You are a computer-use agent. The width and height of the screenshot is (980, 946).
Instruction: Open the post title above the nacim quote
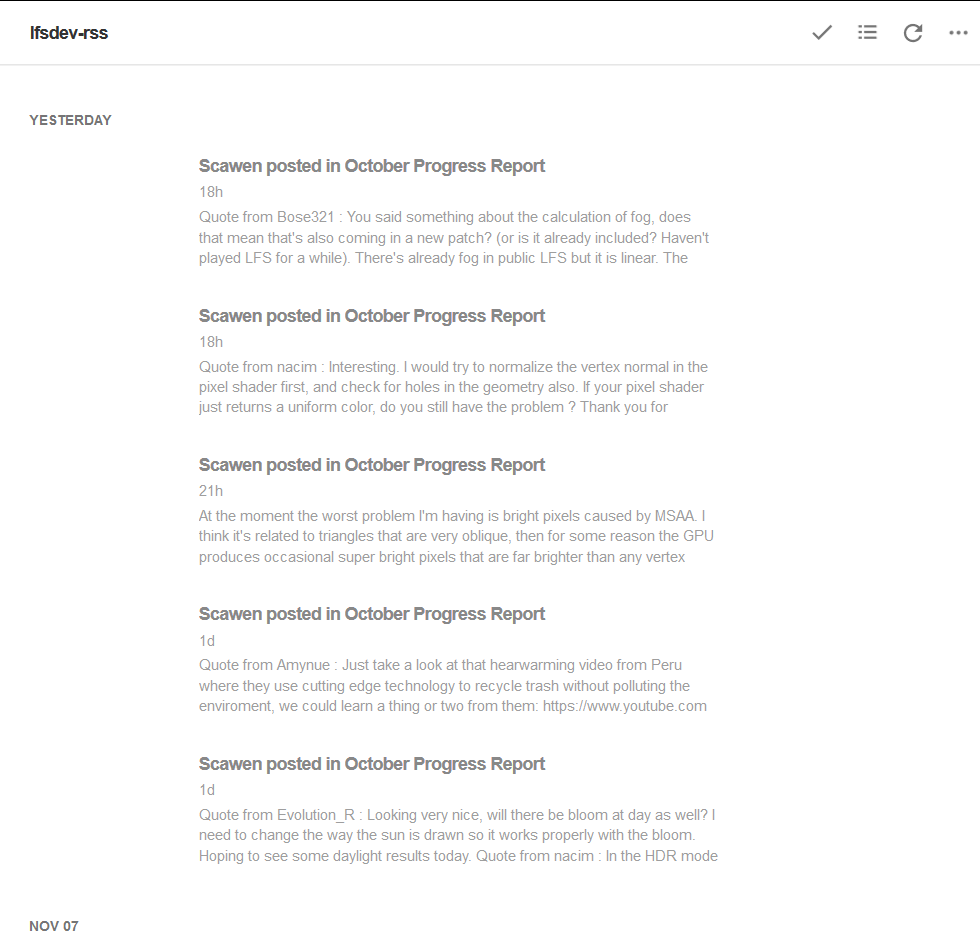coord(372,316)
